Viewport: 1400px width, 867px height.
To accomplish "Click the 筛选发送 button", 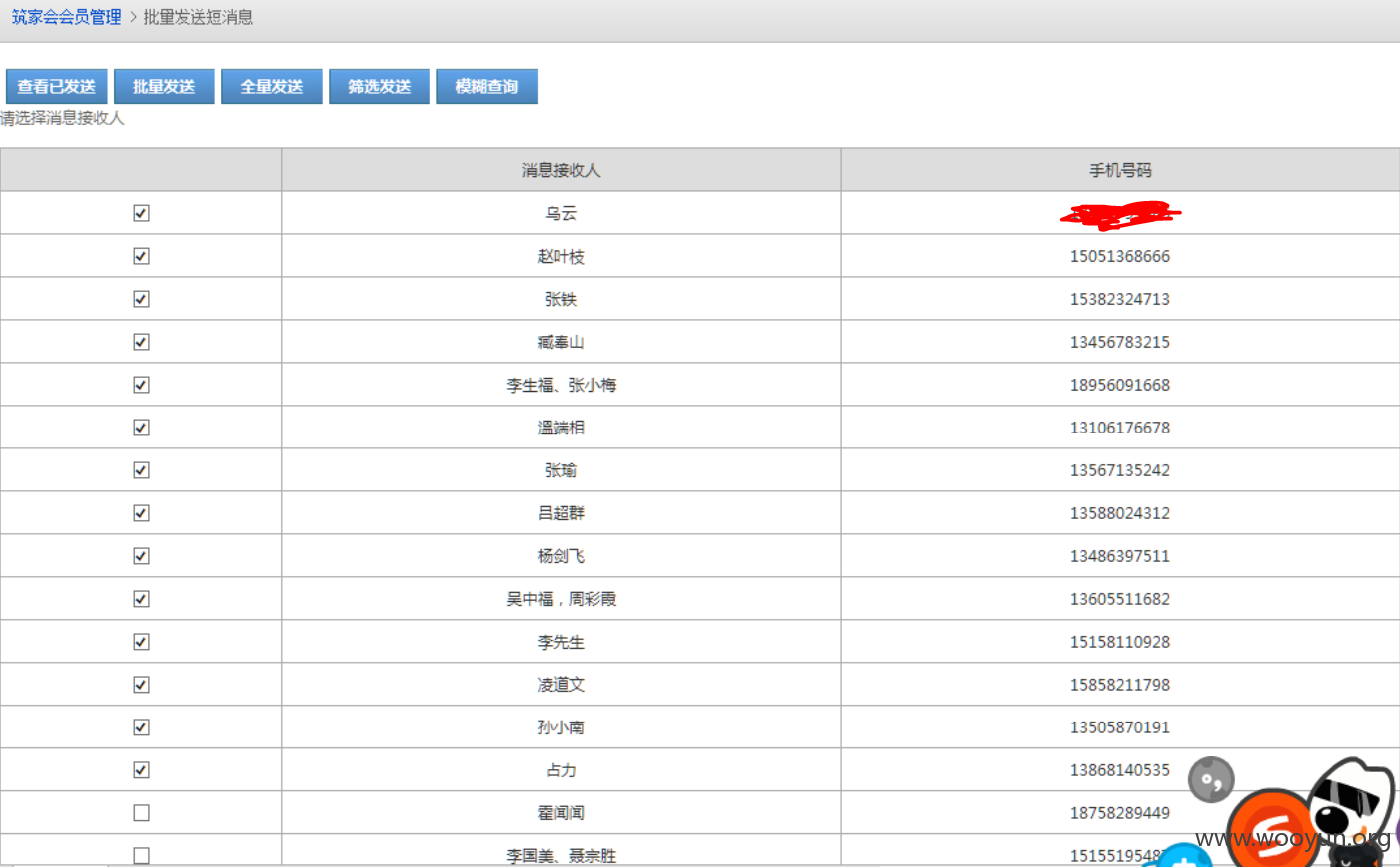I will [380, 87].
